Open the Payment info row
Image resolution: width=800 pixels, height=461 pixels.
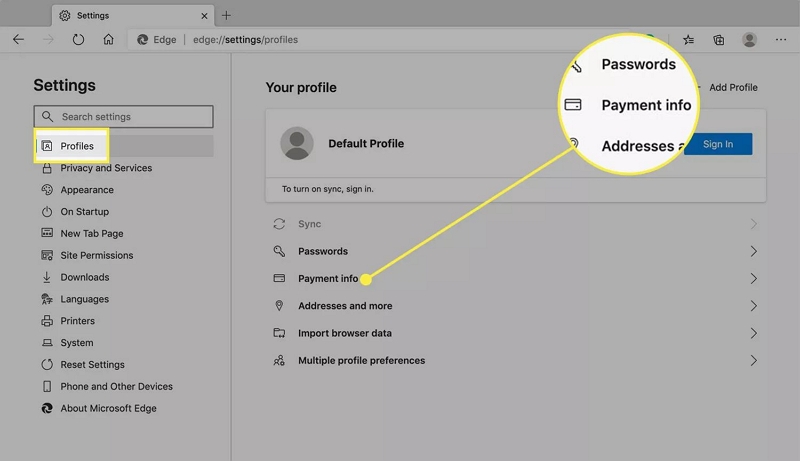[515, 278]
